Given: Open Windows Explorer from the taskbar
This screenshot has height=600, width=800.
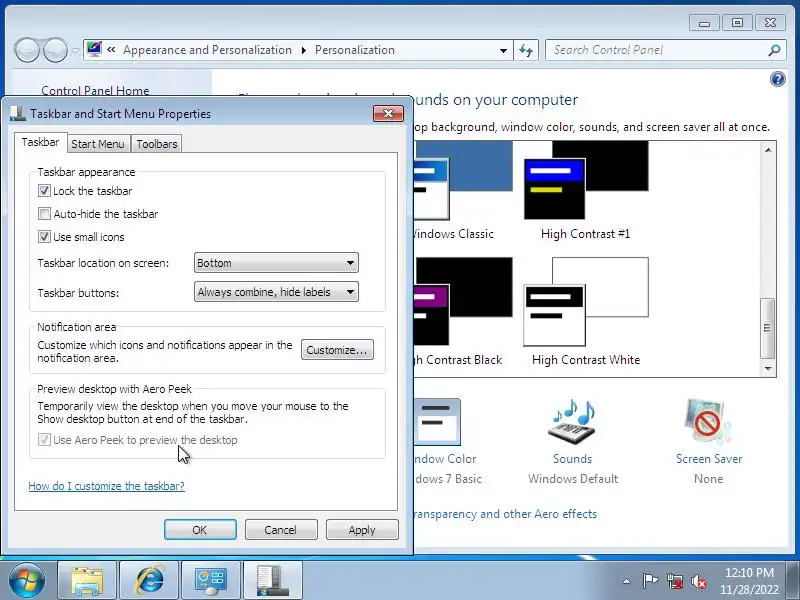Looking at the screenshot, I should 87,580.
